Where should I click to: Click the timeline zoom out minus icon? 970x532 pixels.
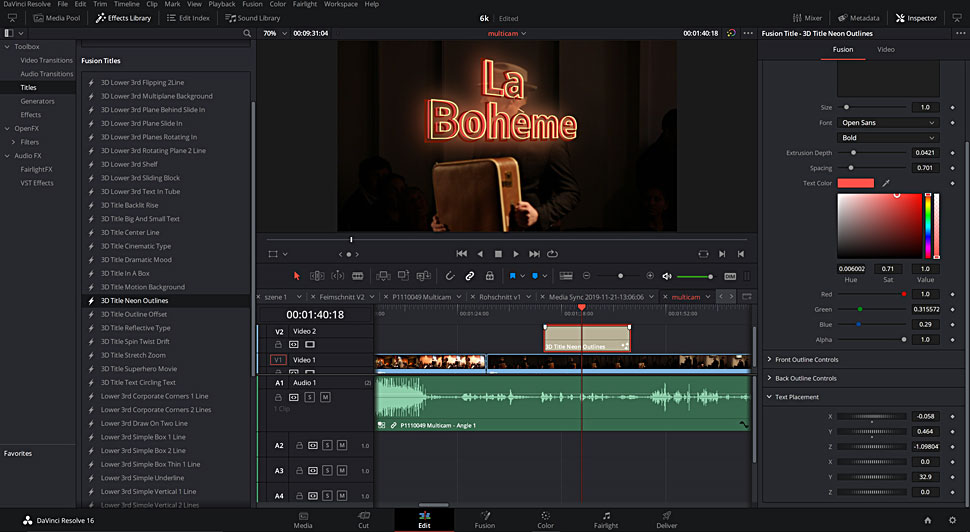(586, 276)
